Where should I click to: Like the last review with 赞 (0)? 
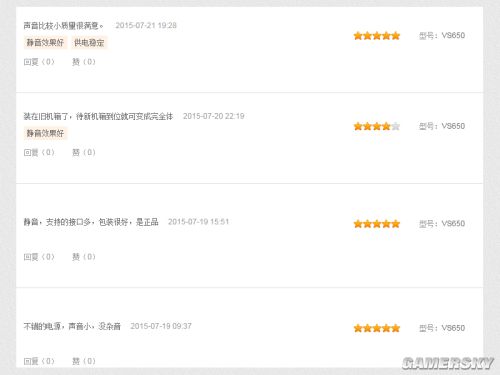[x=84, y=361]
